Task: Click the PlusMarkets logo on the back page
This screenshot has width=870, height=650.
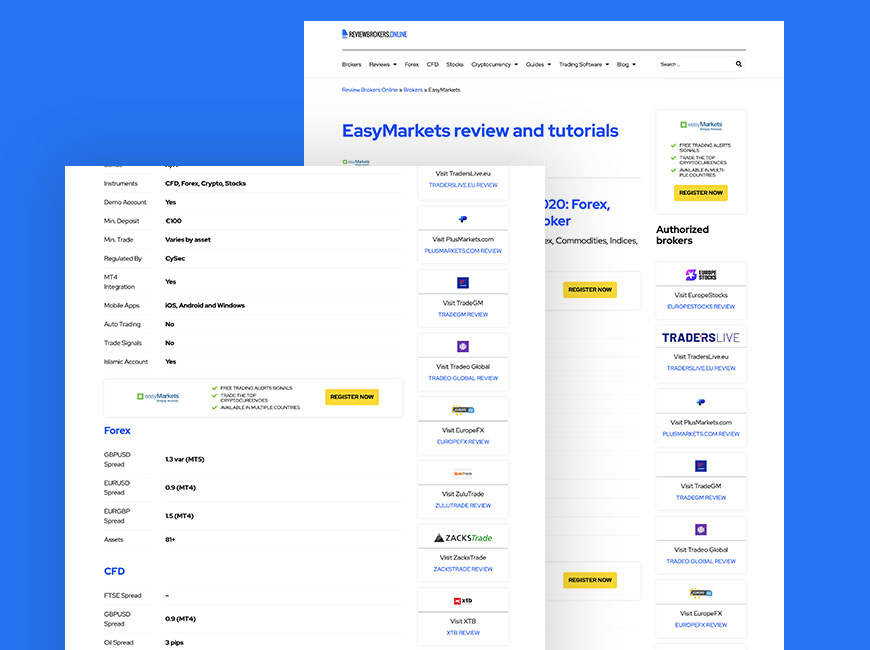Action: pyautogui.click(x=701, y=402)
